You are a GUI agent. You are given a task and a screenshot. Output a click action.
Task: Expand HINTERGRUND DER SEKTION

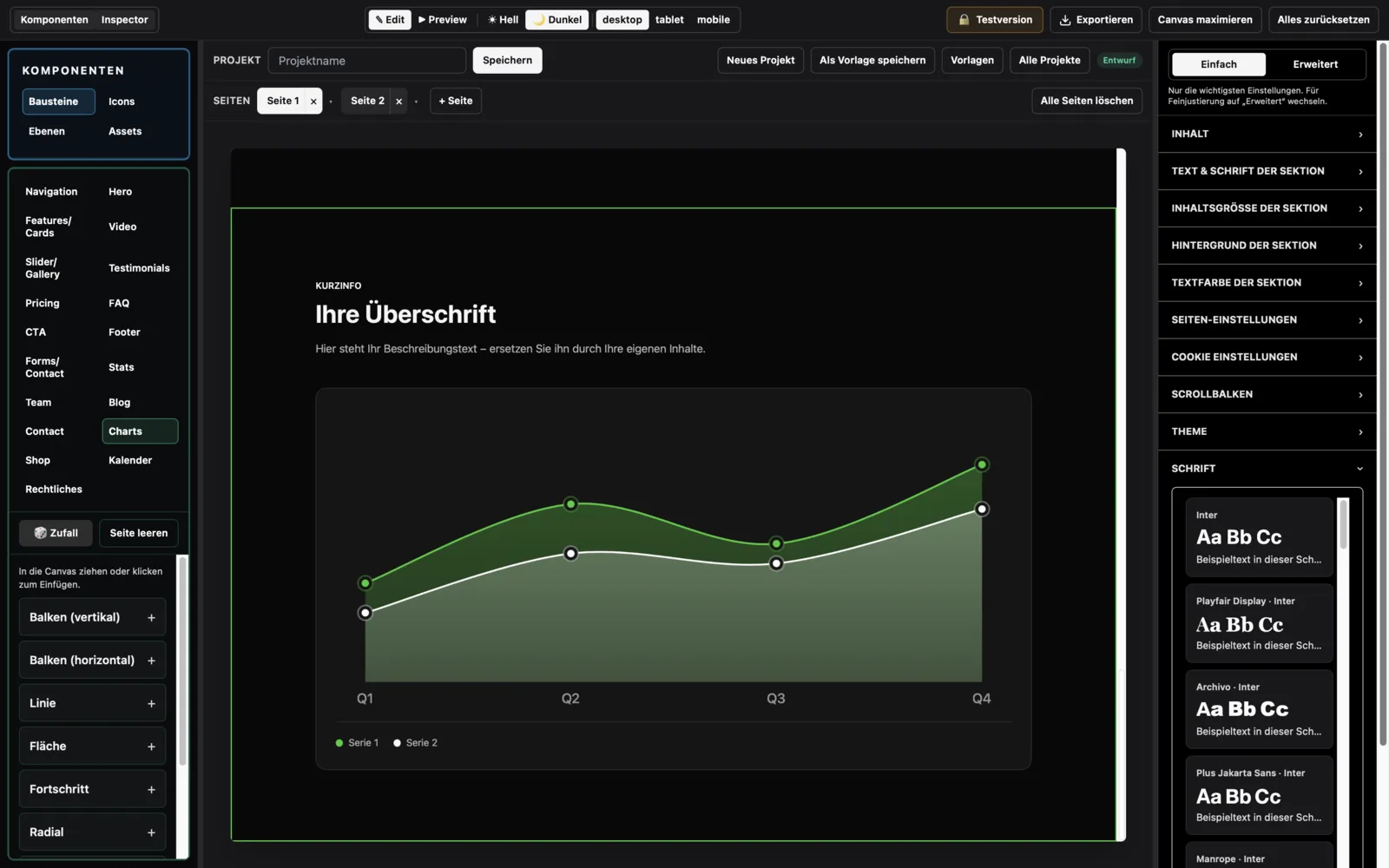(x=1267, y=246)
